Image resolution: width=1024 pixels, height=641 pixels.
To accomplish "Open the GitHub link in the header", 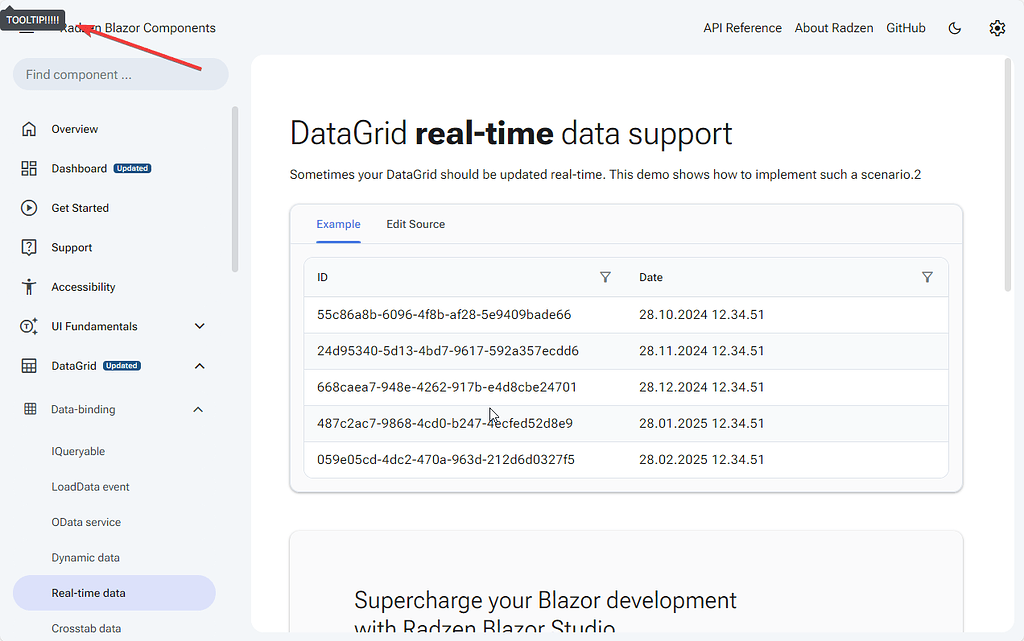I will click(x=905, y=27).
